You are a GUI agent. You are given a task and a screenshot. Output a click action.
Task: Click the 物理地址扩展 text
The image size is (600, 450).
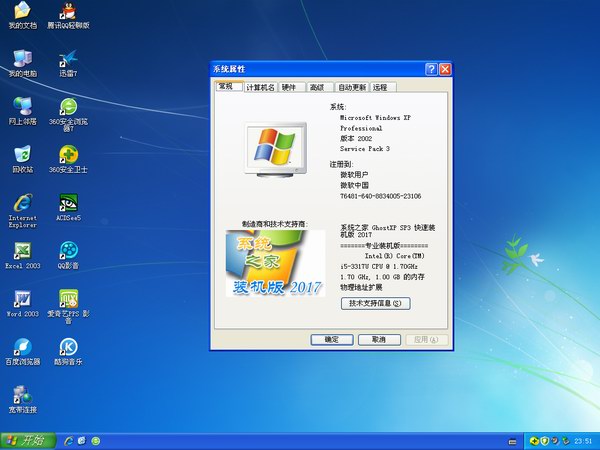pos(361,287)
